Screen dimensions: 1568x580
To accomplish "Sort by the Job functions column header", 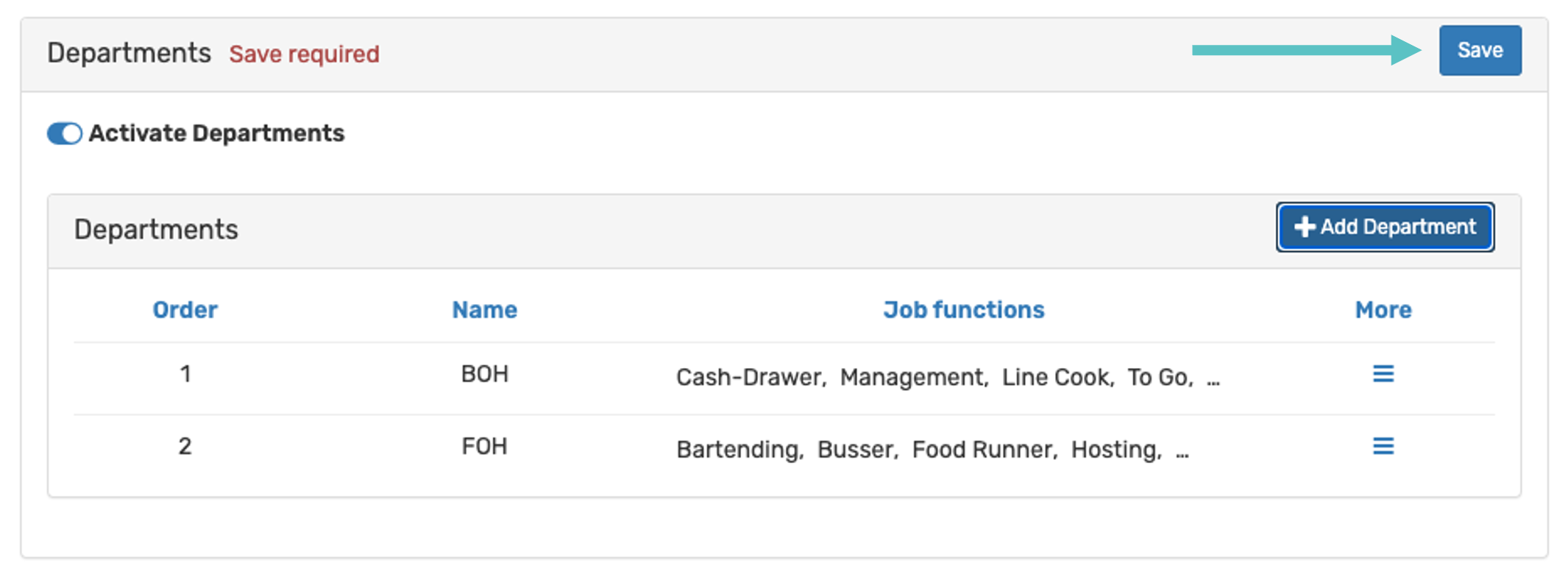I will click(963, 310).
